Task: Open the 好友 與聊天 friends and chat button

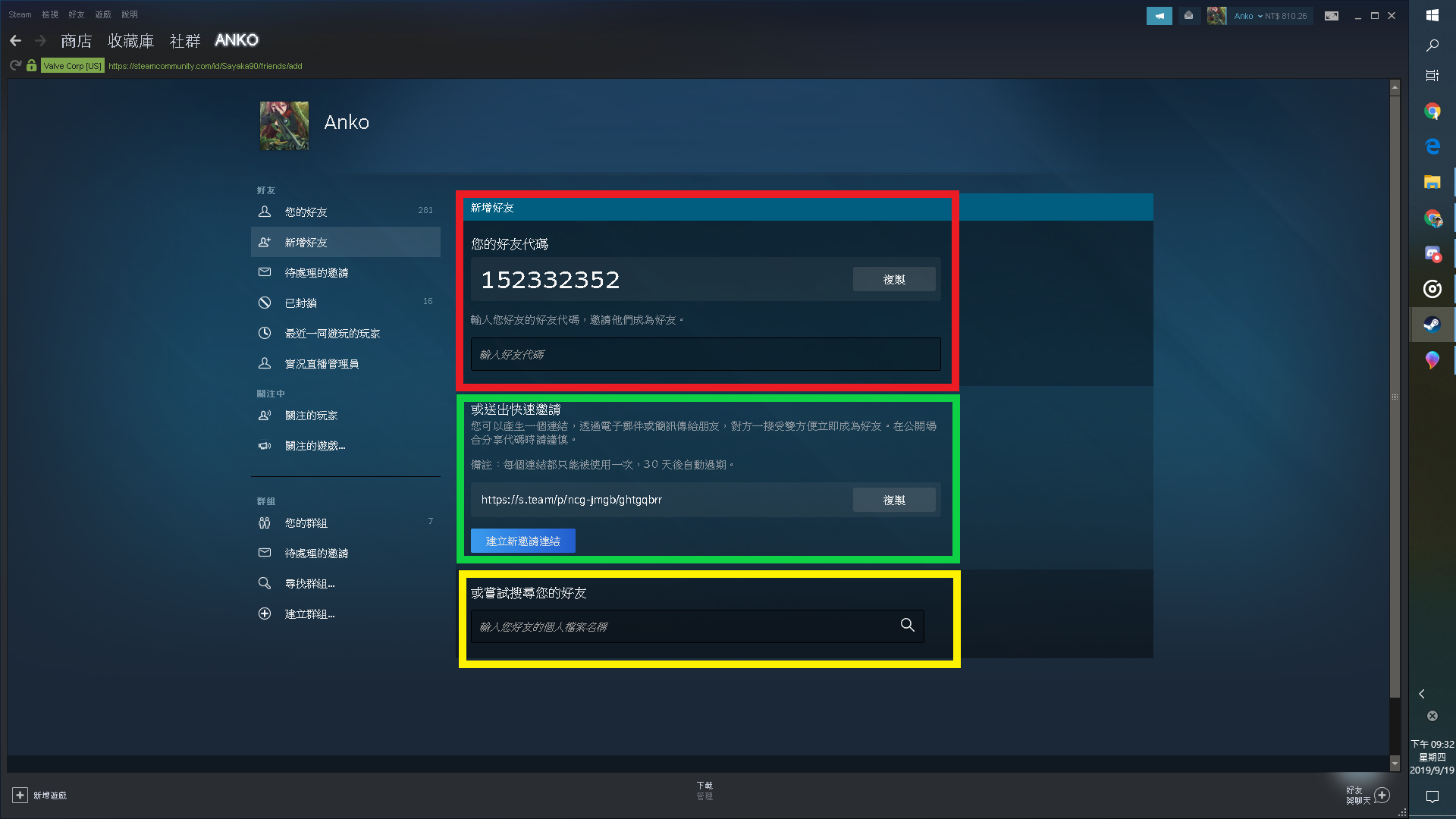Action: tap(1367, 795)
